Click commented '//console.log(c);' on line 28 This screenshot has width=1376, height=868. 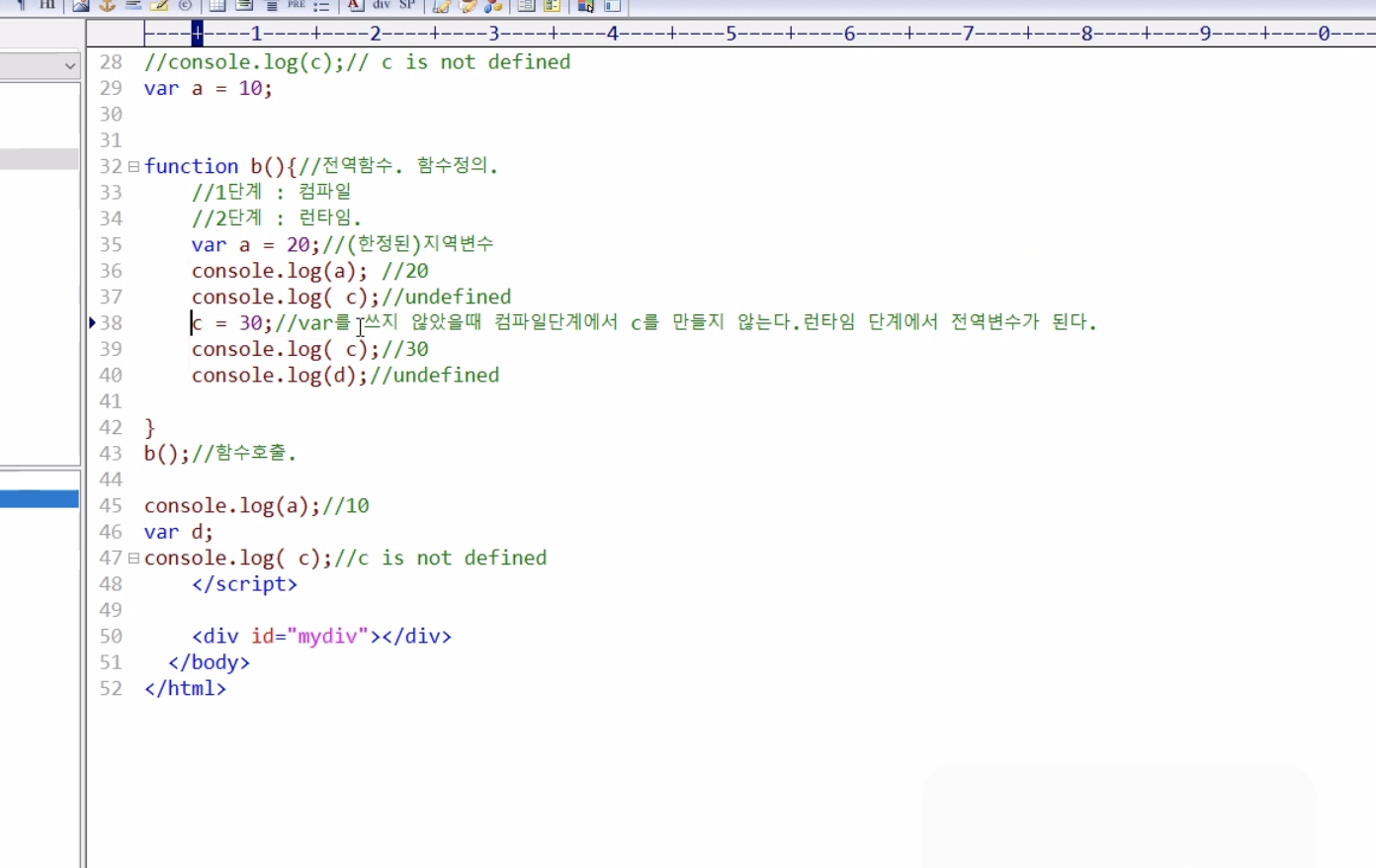(x=244, y=62)
